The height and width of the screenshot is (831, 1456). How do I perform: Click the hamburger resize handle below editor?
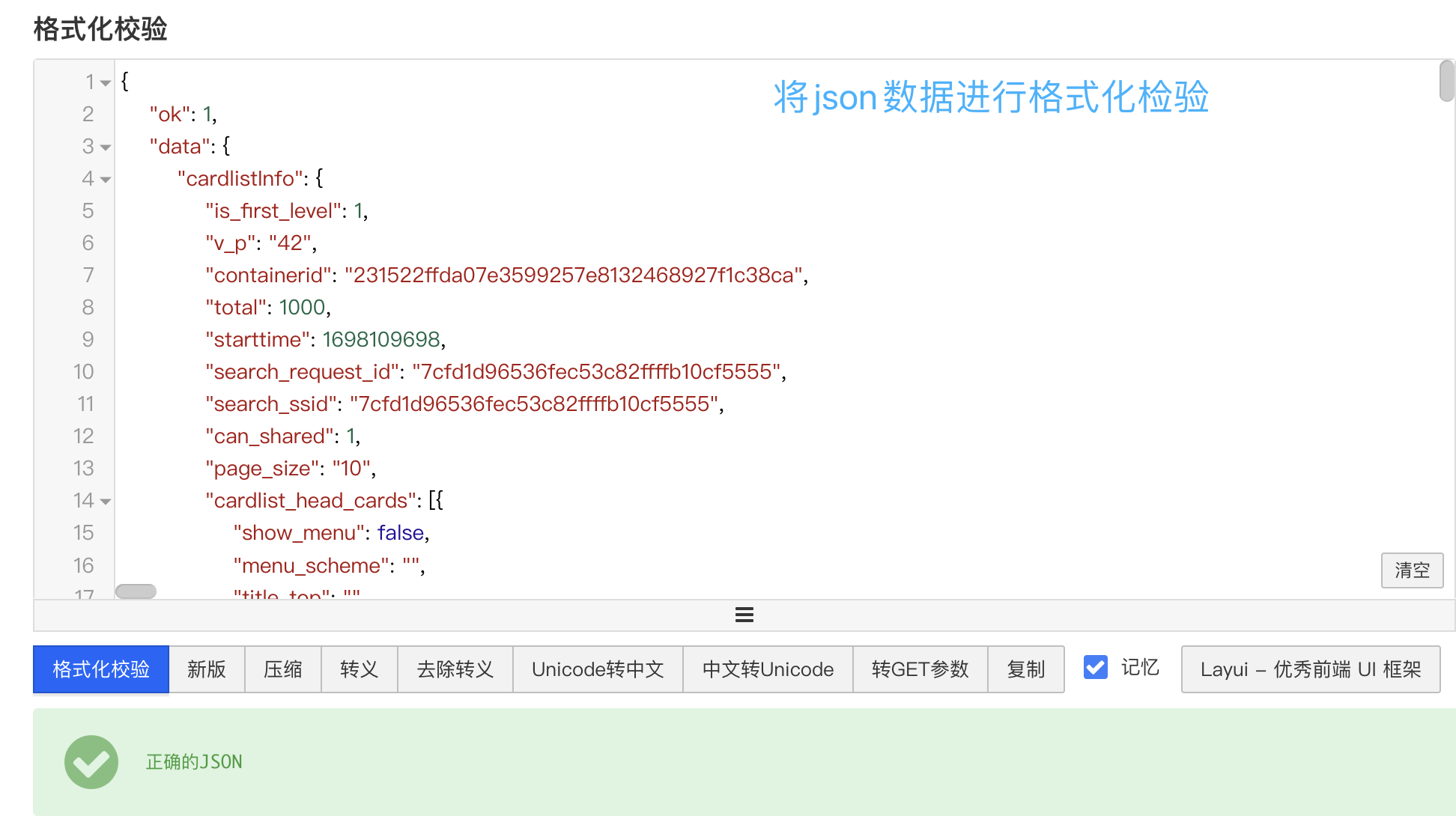(x=744, y=615)
